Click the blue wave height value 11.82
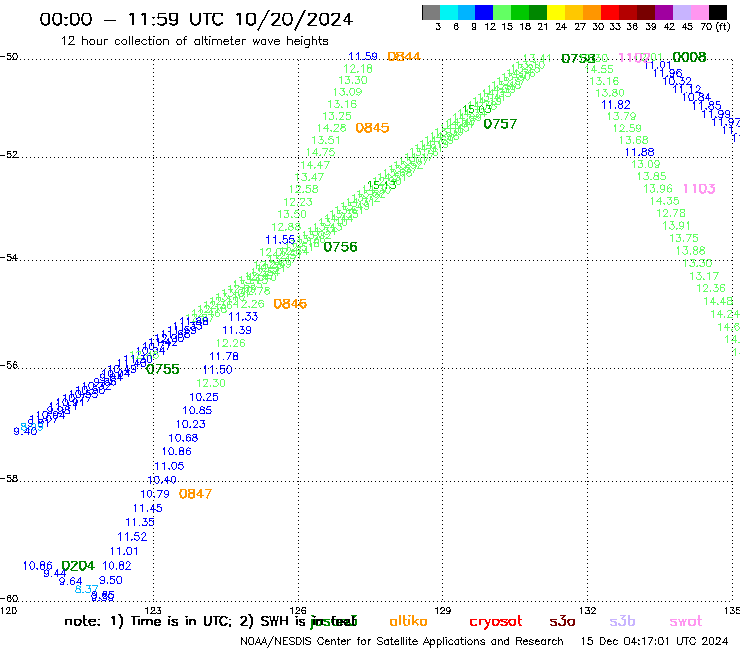 click(x=616, y=105)
